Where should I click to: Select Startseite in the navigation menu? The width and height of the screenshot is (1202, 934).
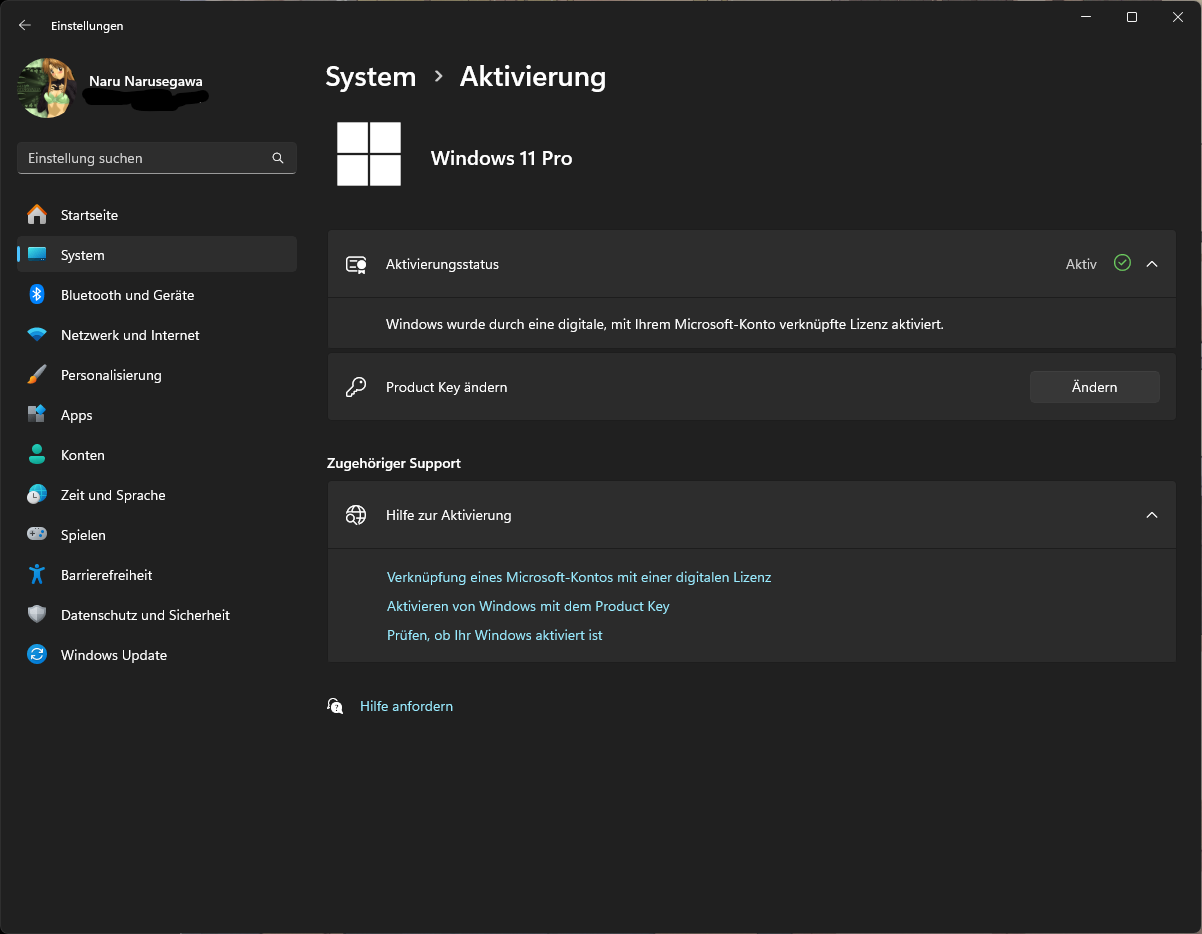tap(89, 214)
